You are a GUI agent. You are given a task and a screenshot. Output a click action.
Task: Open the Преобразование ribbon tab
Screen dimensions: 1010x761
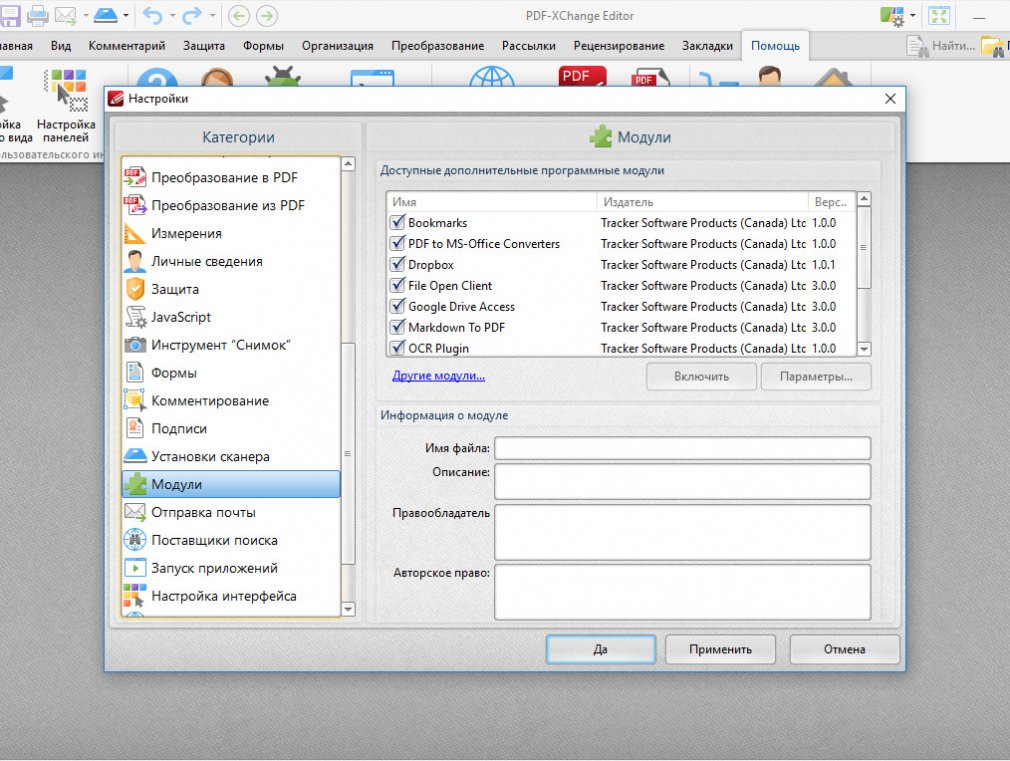(x=438, y=46)
